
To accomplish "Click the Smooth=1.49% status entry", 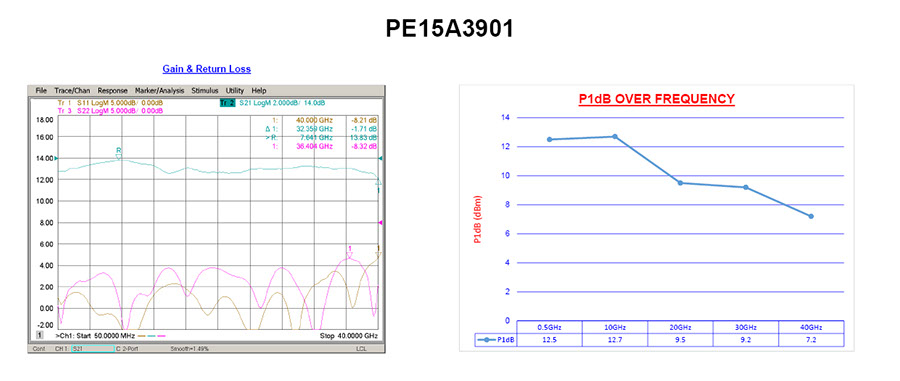I will (x=189, y=348).
